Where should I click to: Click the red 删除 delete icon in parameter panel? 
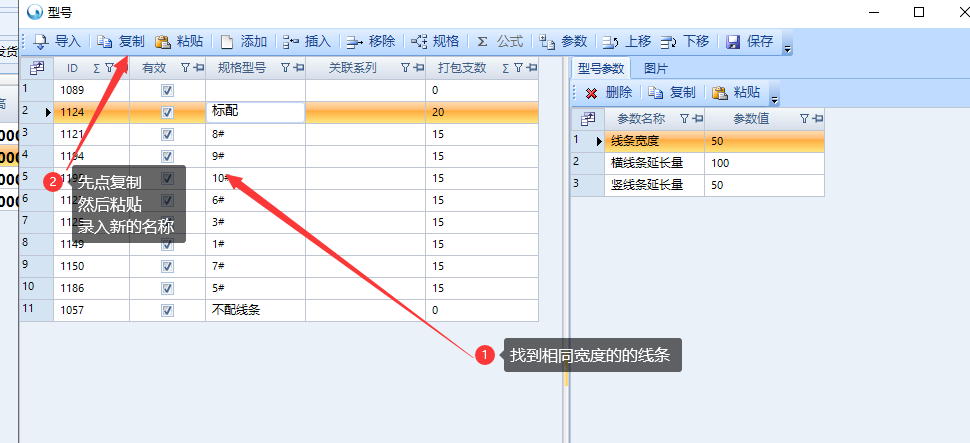[591, 93]
